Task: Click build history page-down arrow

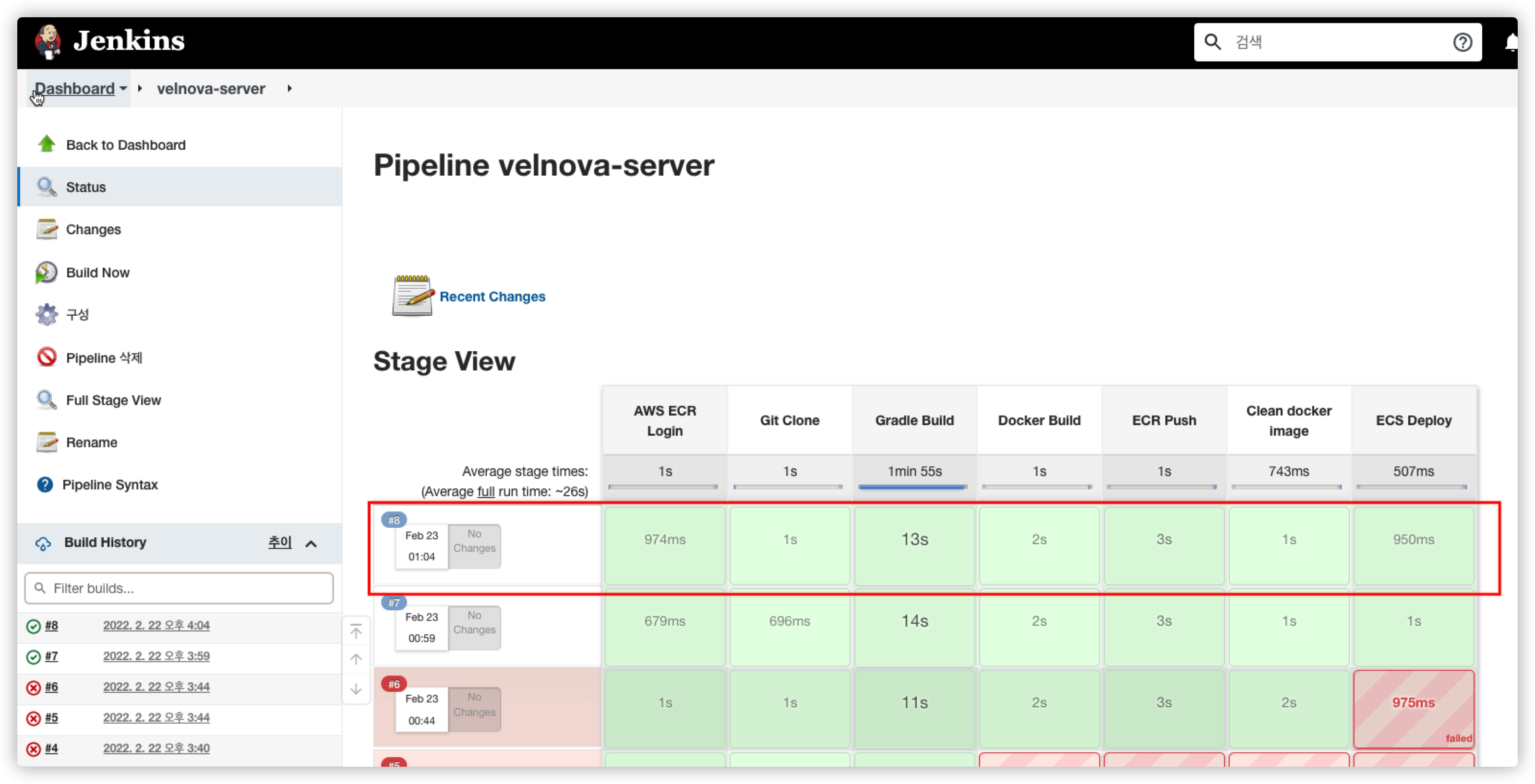Action: click(356, 689)
